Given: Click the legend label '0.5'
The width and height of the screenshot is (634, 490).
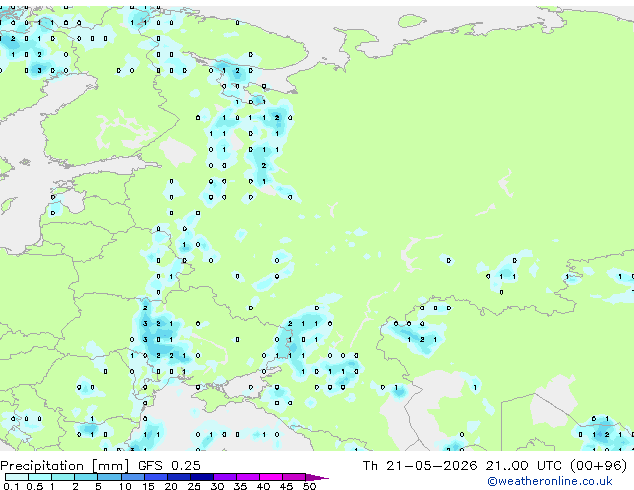Looking at the screenshot, I should click(x=35, y=486).
